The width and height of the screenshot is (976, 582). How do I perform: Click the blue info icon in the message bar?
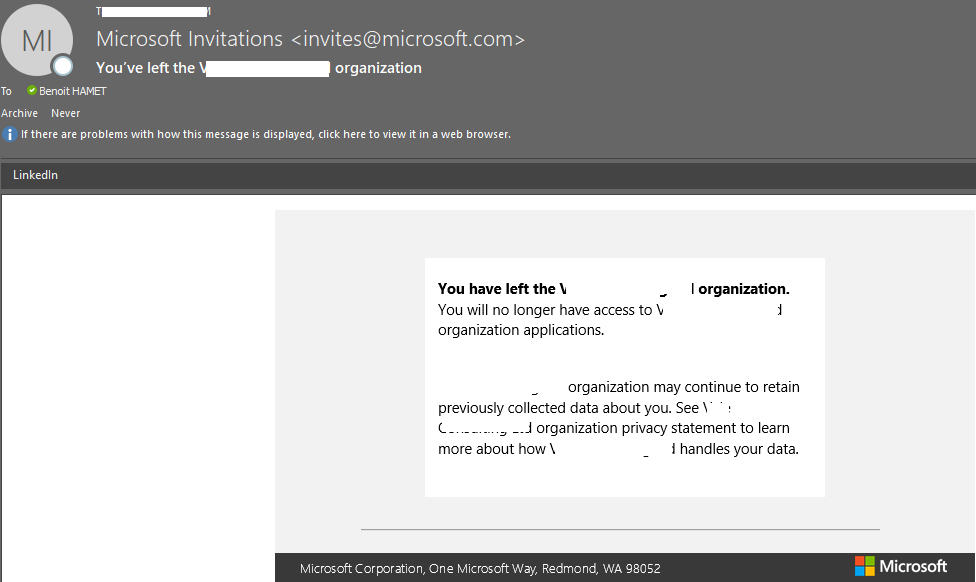point(10,134)
